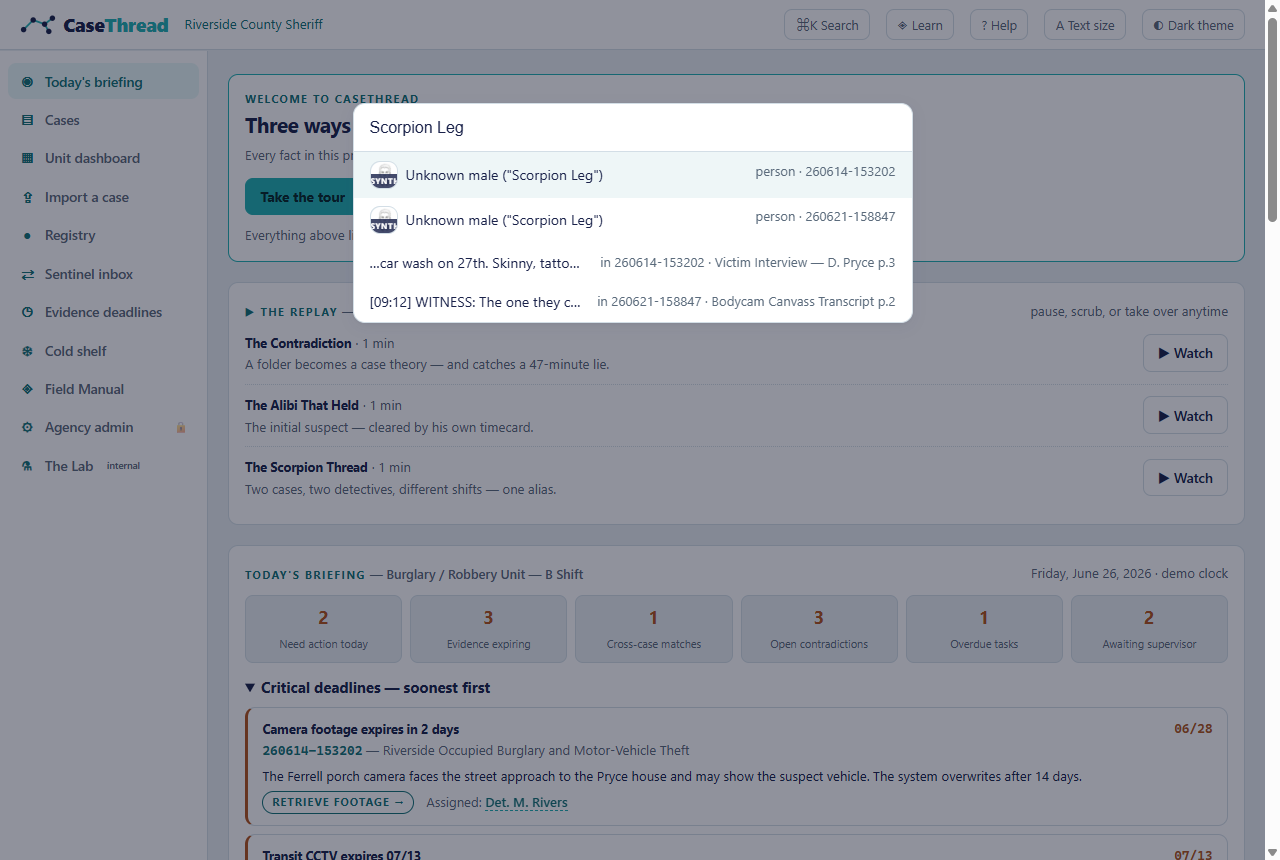Screen dimensions: 1280x860
Task: Click the Sentinel inbox arrows icon
Action: click(27, 274)
